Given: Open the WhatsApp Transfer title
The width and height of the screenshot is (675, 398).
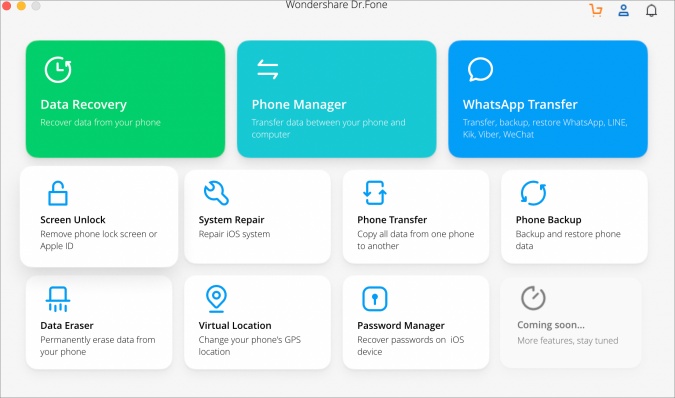Looking at the screenshot, I should coord(520,105).
